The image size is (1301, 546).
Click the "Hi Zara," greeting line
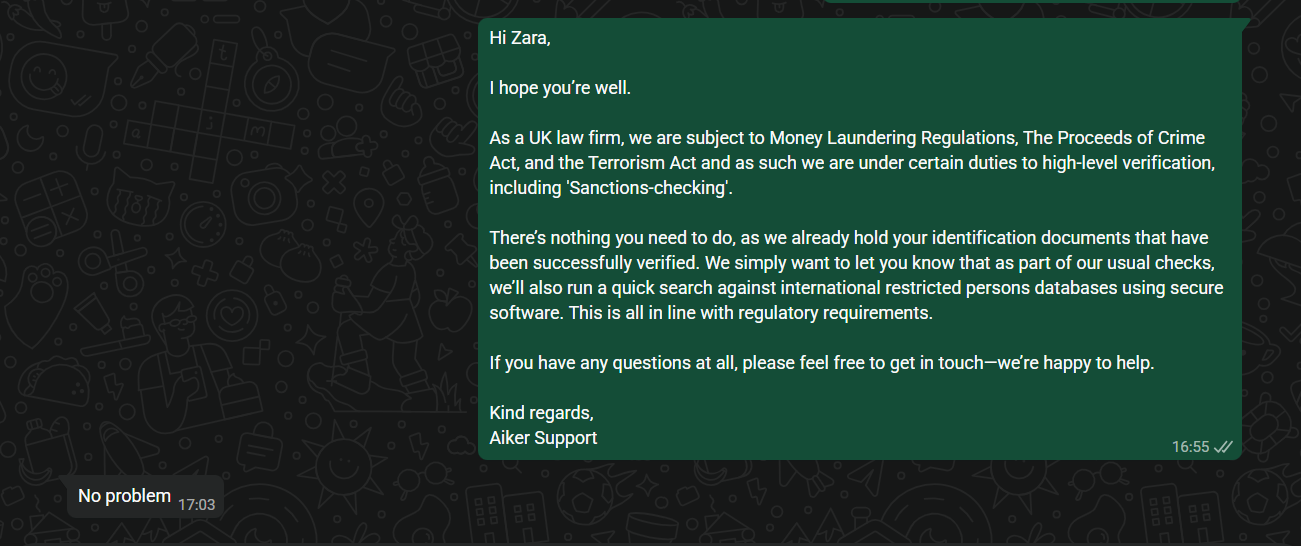(x=520, y=38)
